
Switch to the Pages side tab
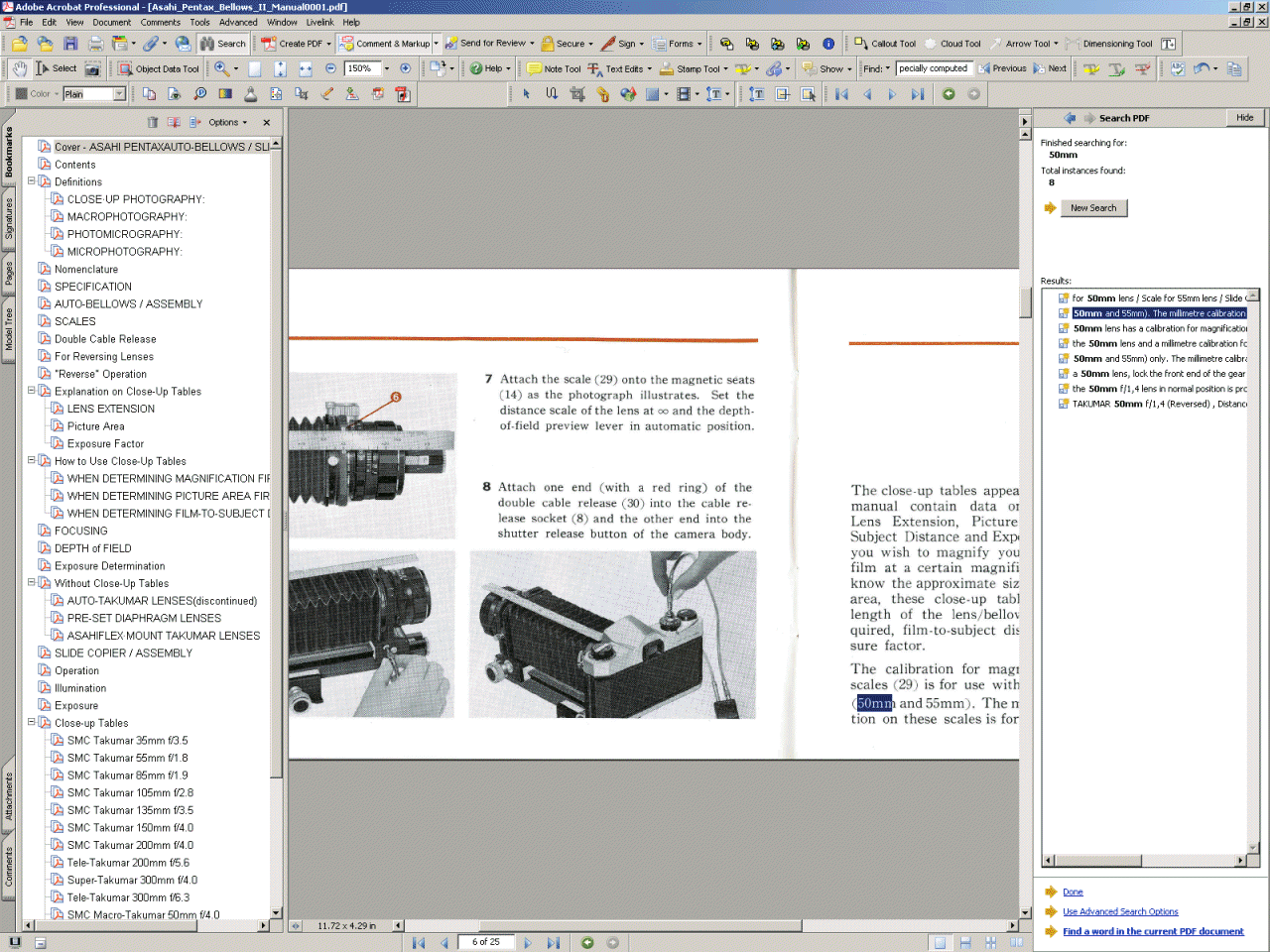tap(9, 273)
